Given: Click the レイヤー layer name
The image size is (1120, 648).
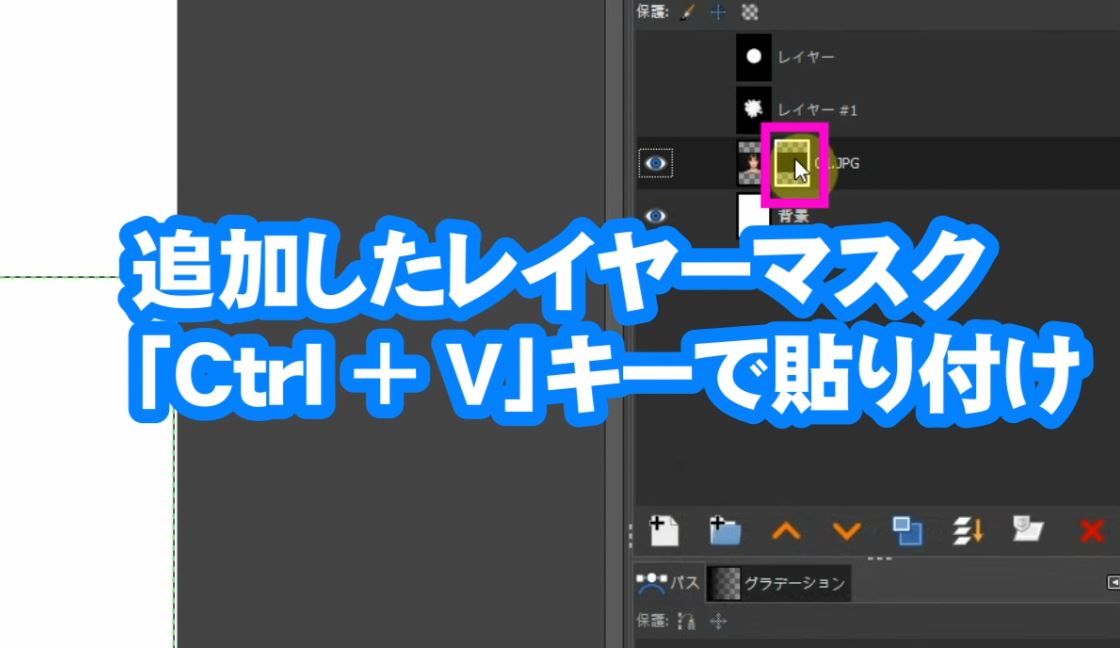Looking at the screenshot, I should [x=806, y=57].
